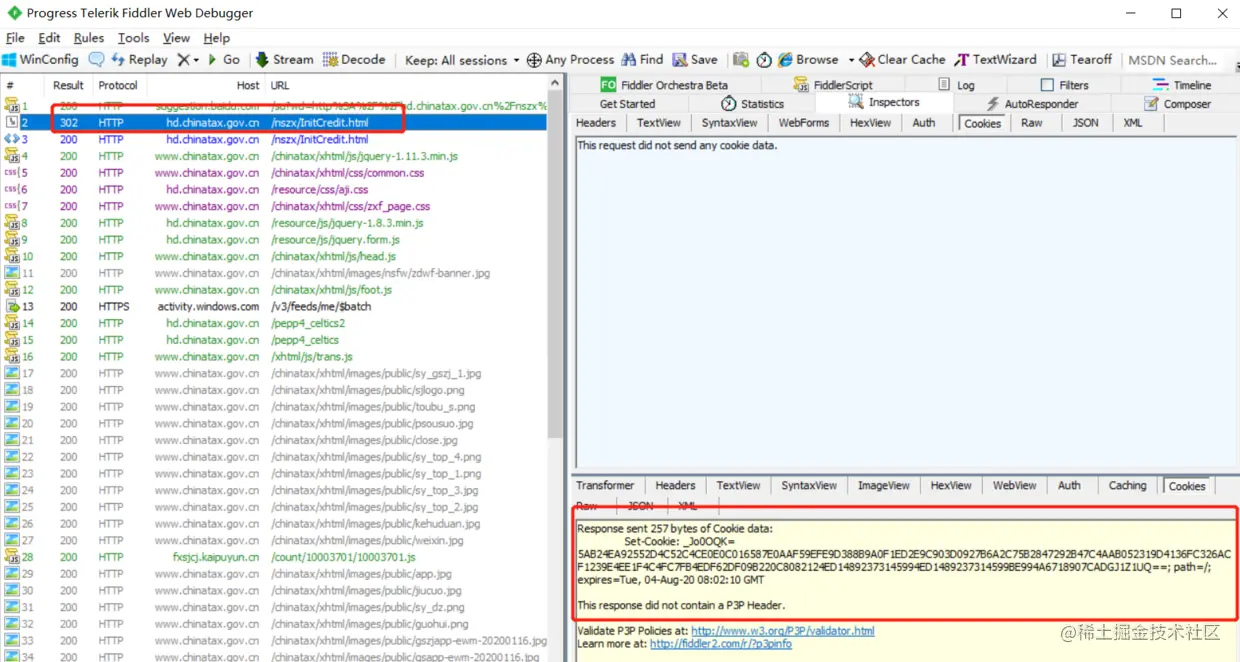Open the Browse dropdown arrow

(x=851, y=60)
